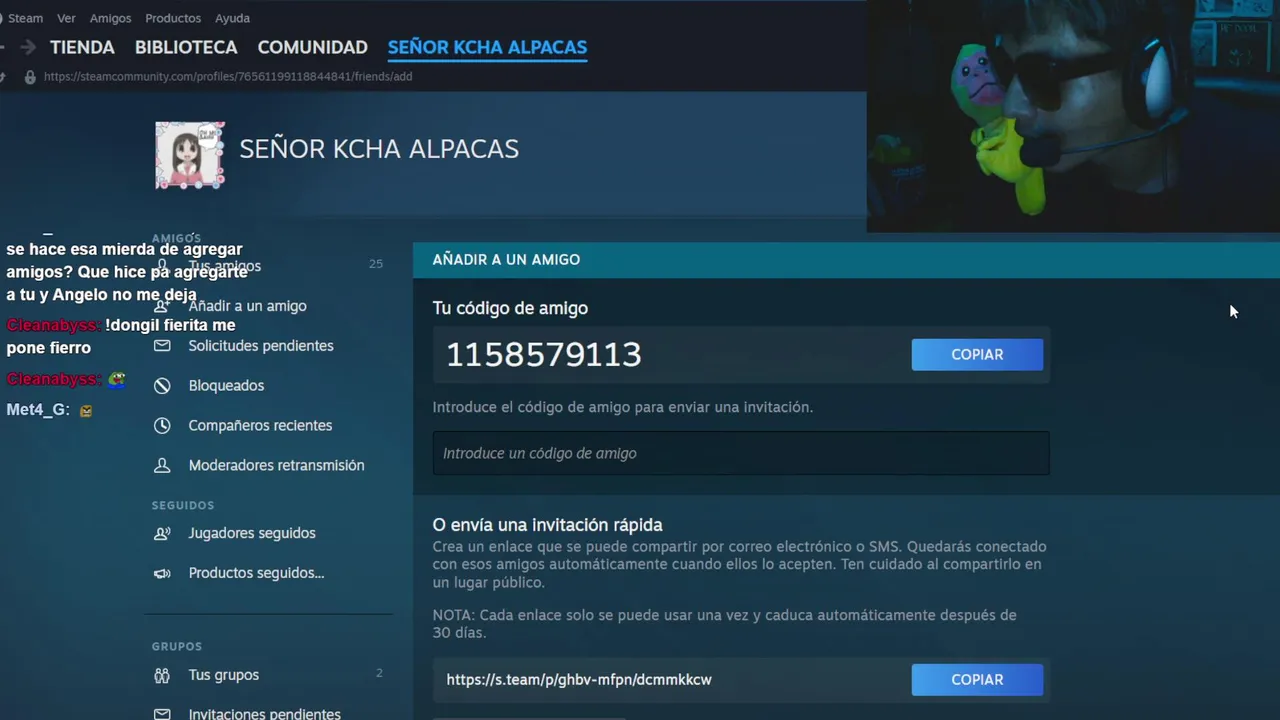The height and width of the screenshot is (720, 1280).
Task: Open Compañeros recientes
Action: (x=260, y=426)
